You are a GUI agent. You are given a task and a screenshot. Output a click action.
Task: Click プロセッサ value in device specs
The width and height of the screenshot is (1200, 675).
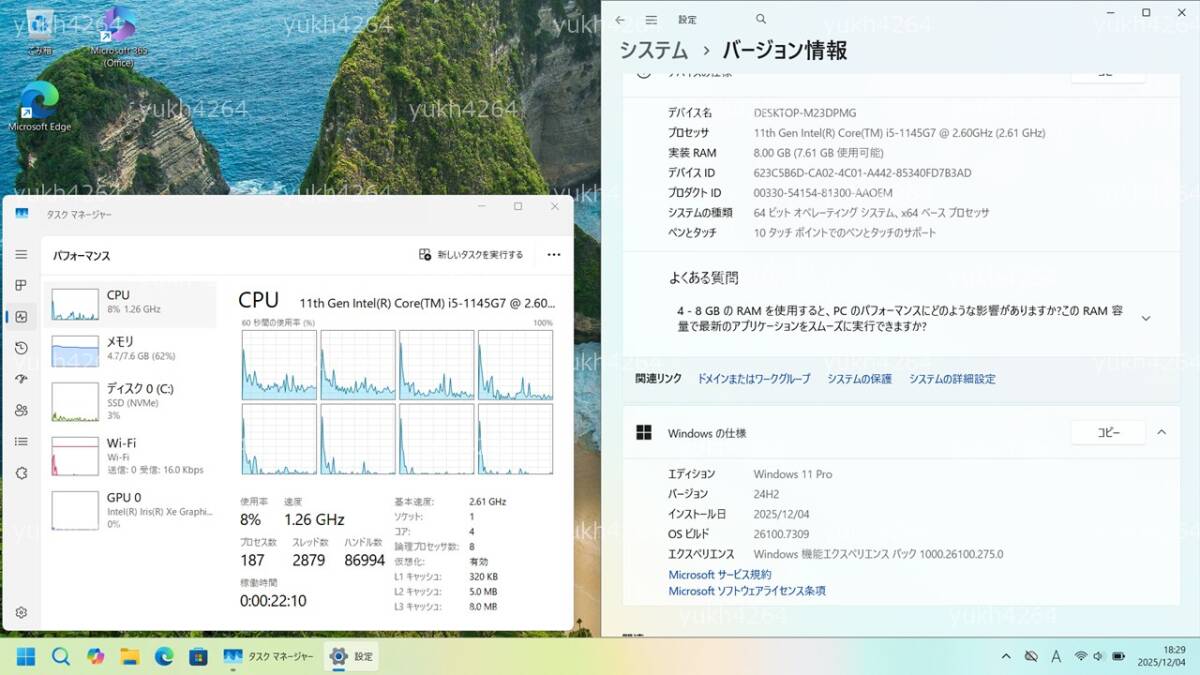point(899,133)
